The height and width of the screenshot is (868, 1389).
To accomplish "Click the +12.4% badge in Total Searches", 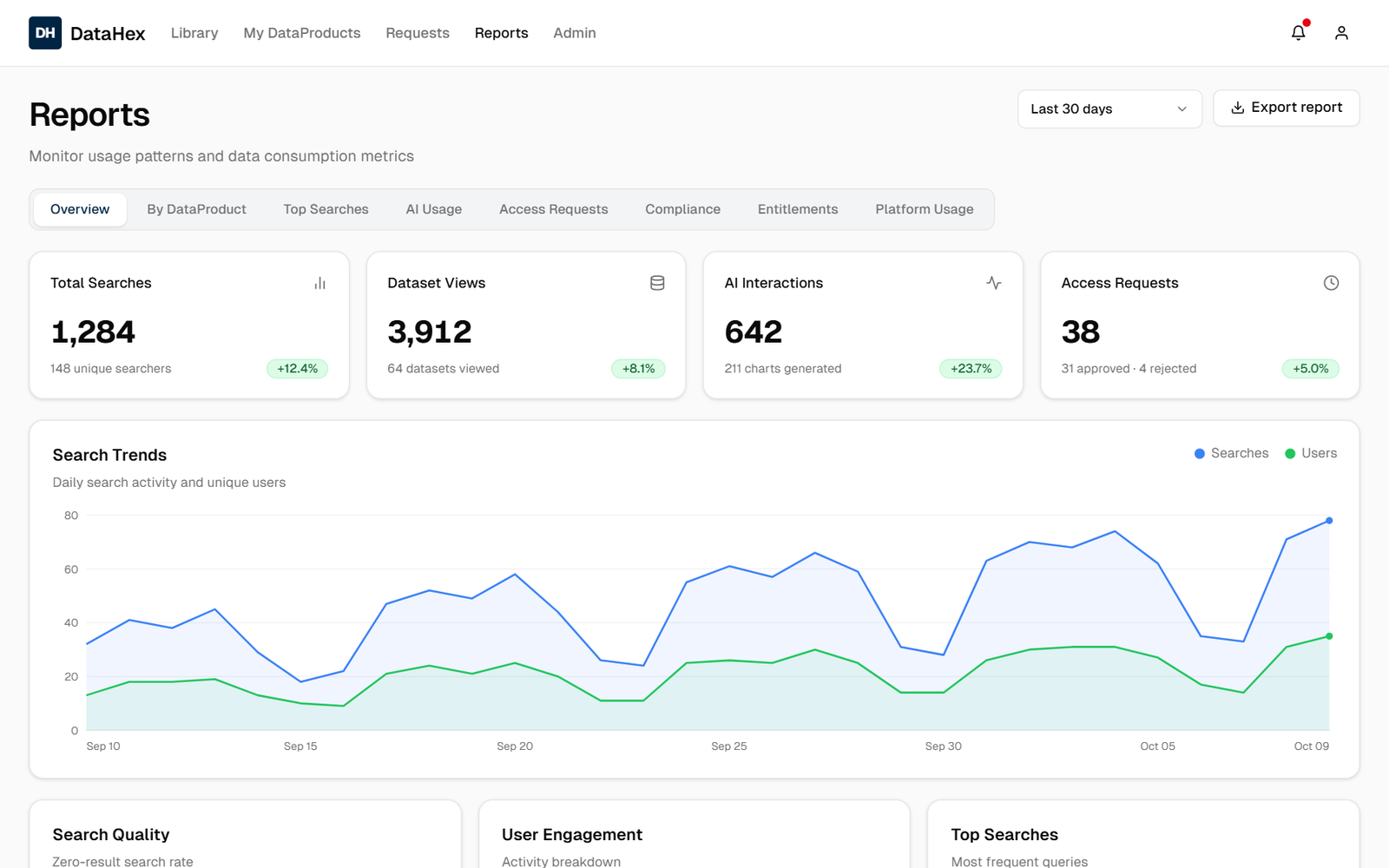I will (297, 369).
